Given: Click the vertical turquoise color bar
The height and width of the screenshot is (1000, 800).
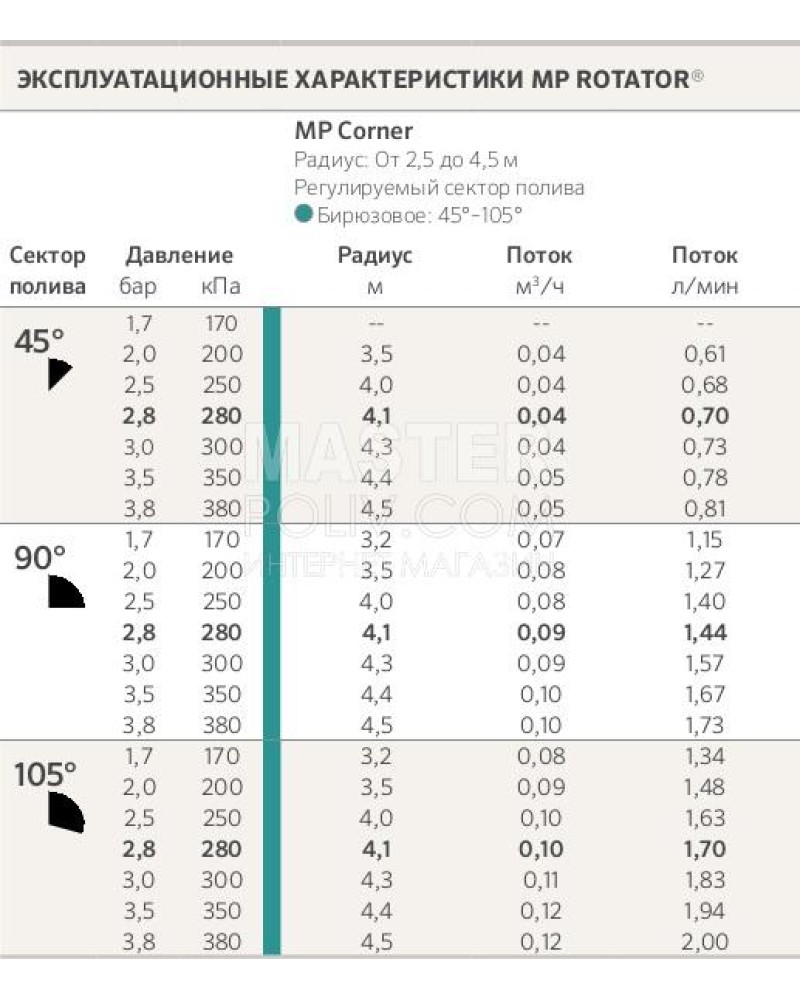Looking at the screenshot, I should [x=271, y=630].
